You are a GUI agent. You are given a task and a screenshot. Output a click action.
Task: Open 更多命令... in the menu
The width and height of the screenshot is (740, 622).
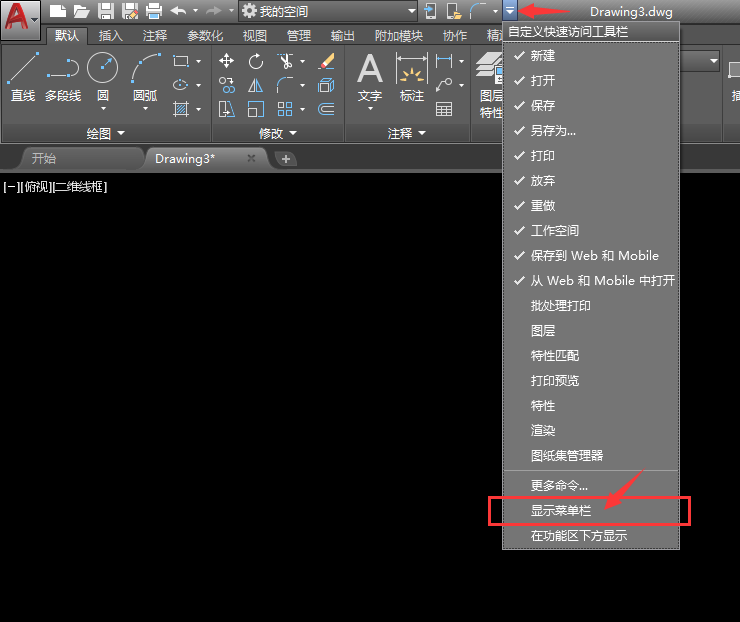(591, 486)
